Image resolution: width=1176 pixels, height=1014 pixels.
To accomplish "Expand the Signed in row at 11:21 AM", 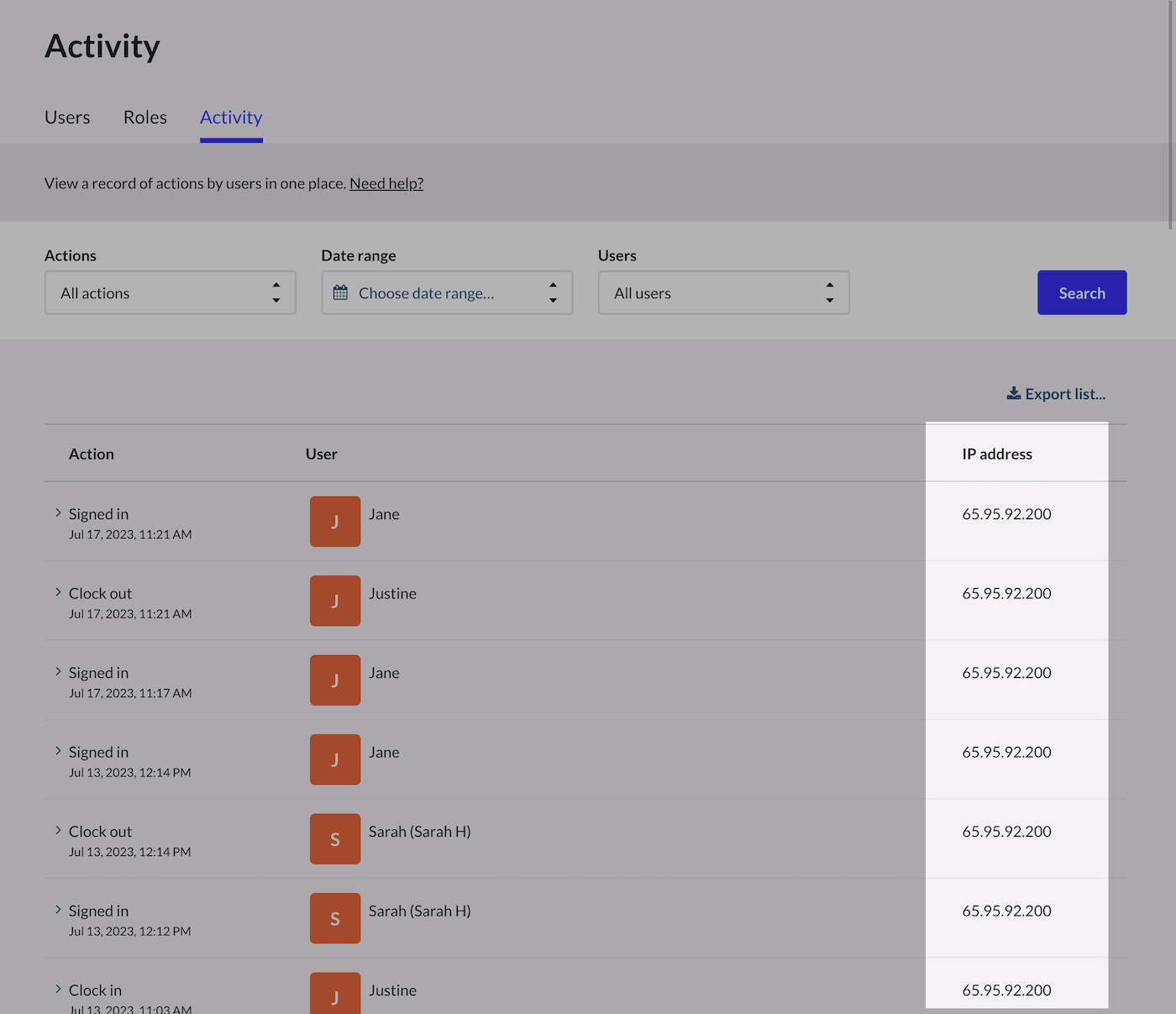I will pos(58,512).
